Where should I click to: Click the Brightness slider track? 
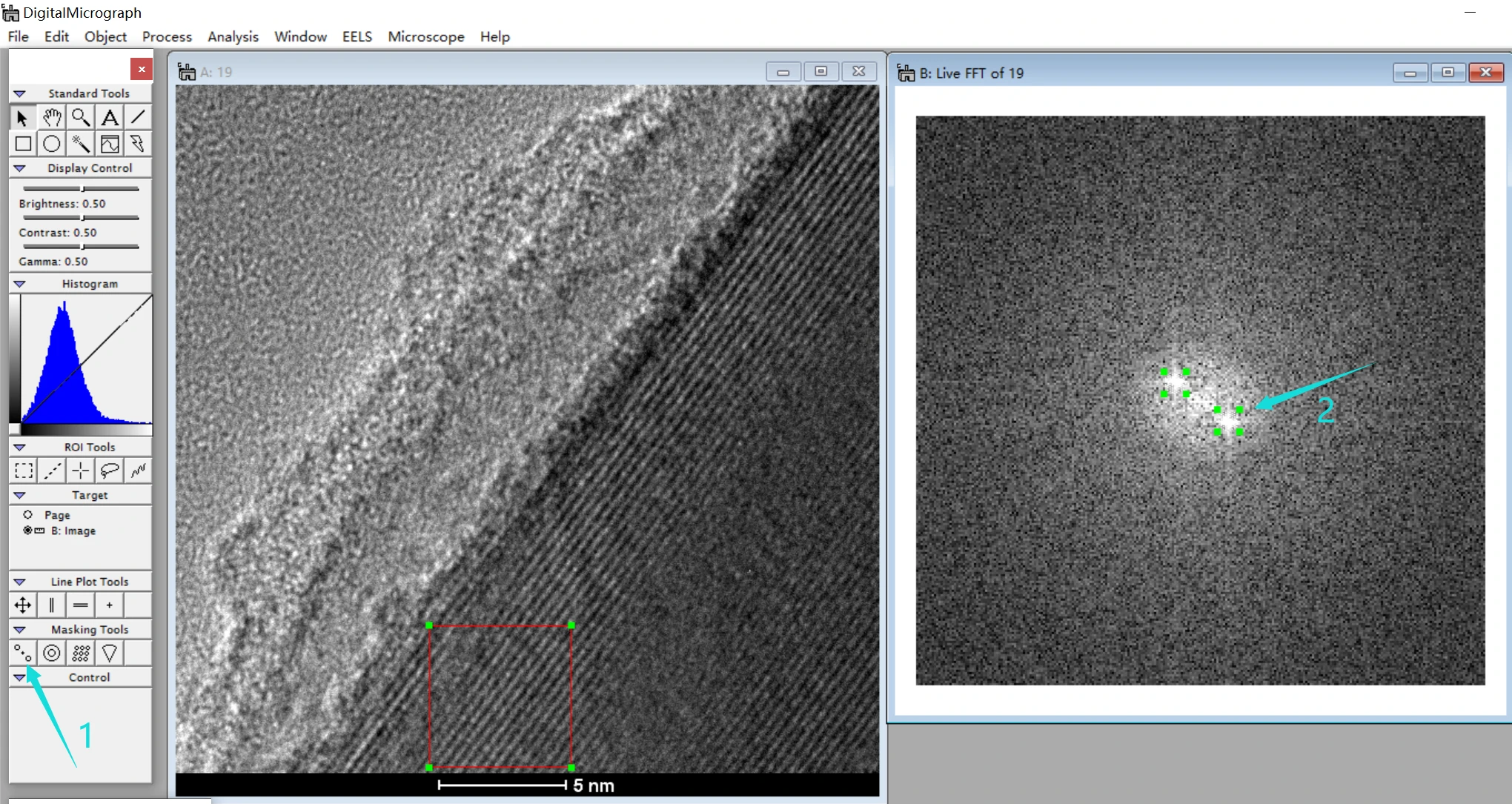(81, 189)
